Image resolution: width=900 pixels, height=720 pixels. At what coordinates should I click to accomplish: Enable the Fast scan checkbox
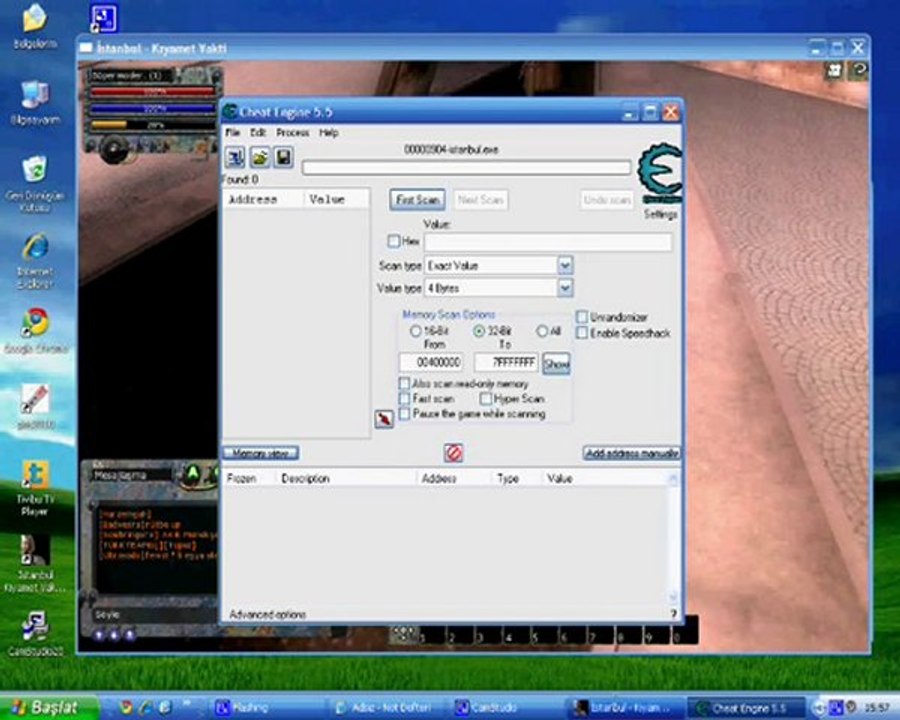point(404,398)
